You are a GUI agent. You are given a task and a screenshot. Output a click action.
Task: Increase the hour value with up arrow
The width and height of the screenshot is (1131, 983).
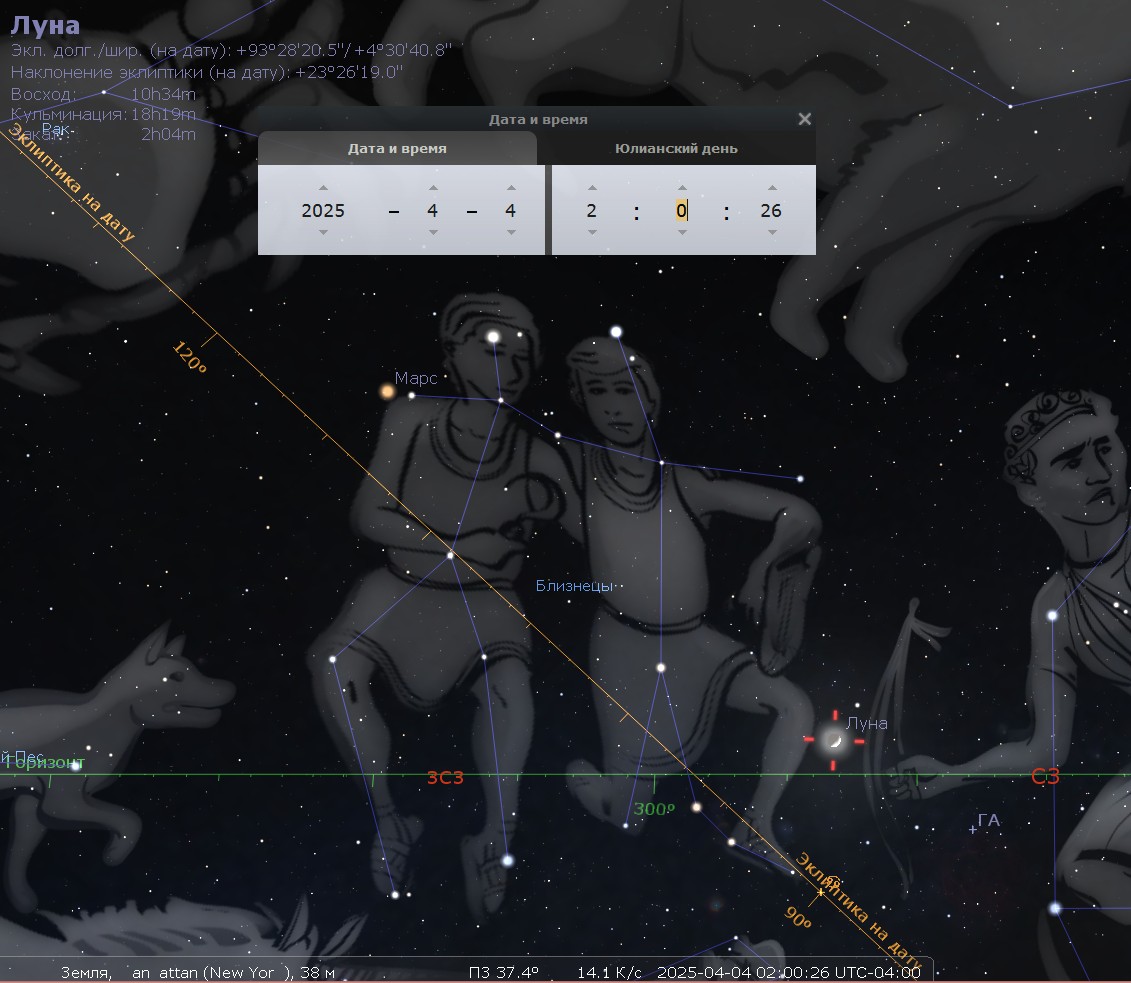point(592,188)
